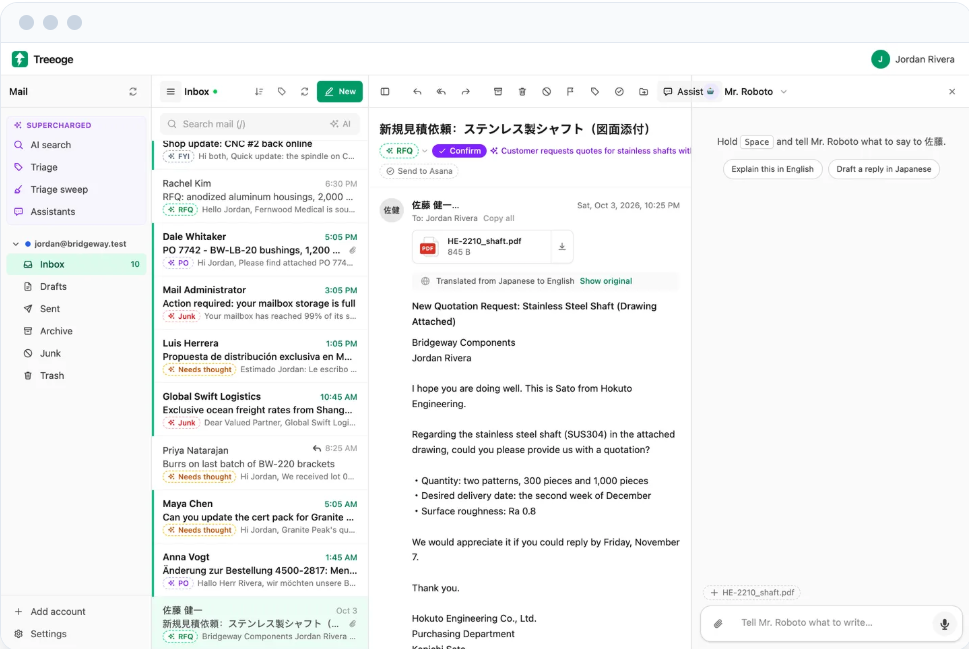The height and width of the screenshot is (649, 969).
Task: Open the Junk folder
Action: (x=77, y=353)
